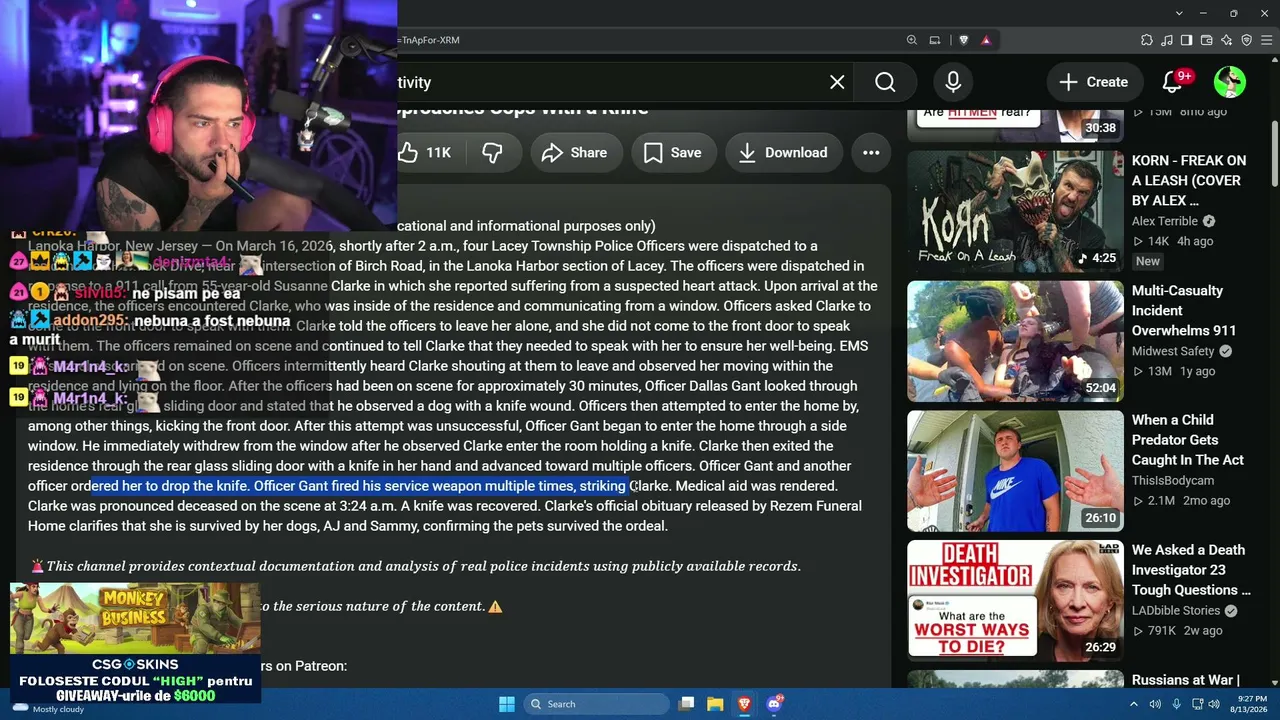1280x720 pixels.
Task: Open File Explorer from the taskbar
Action: [x=715, y=704]
